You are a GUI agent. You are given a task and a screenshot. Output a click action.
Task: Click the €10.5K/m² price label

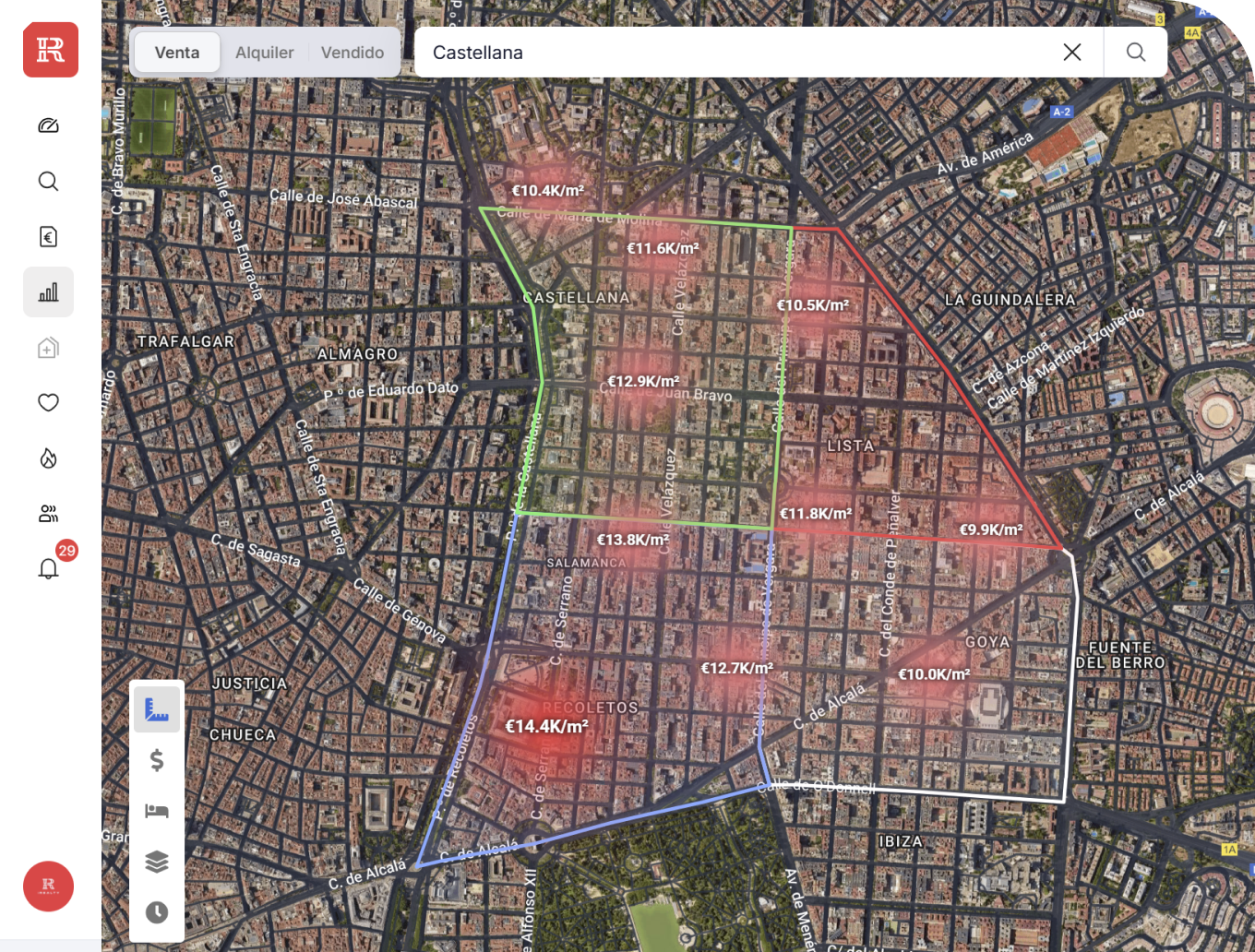coord(813,305)
